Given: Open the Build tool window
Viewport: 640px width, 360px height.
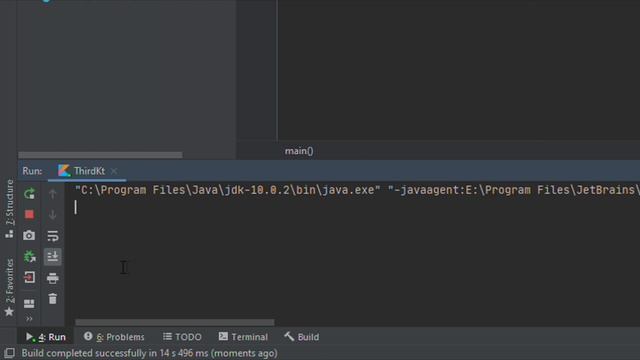Looking at the screenshot, I should tap(302, 337).
